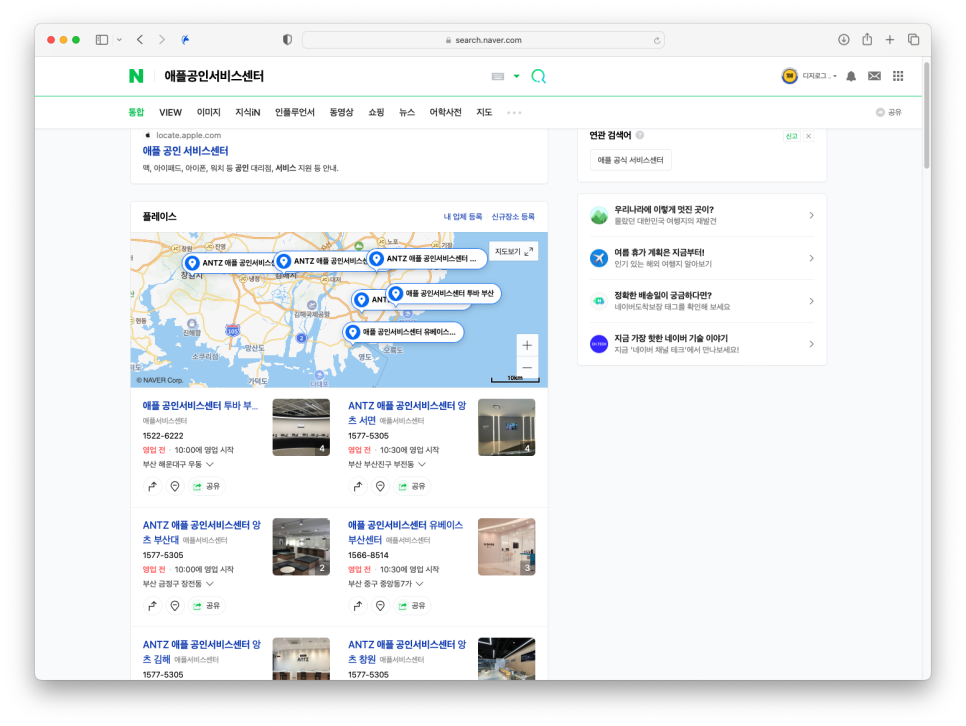The width and height of the screenshot is (966, 726).
Task: Open the sidebar options dropdown arrow
Action: 119,39
